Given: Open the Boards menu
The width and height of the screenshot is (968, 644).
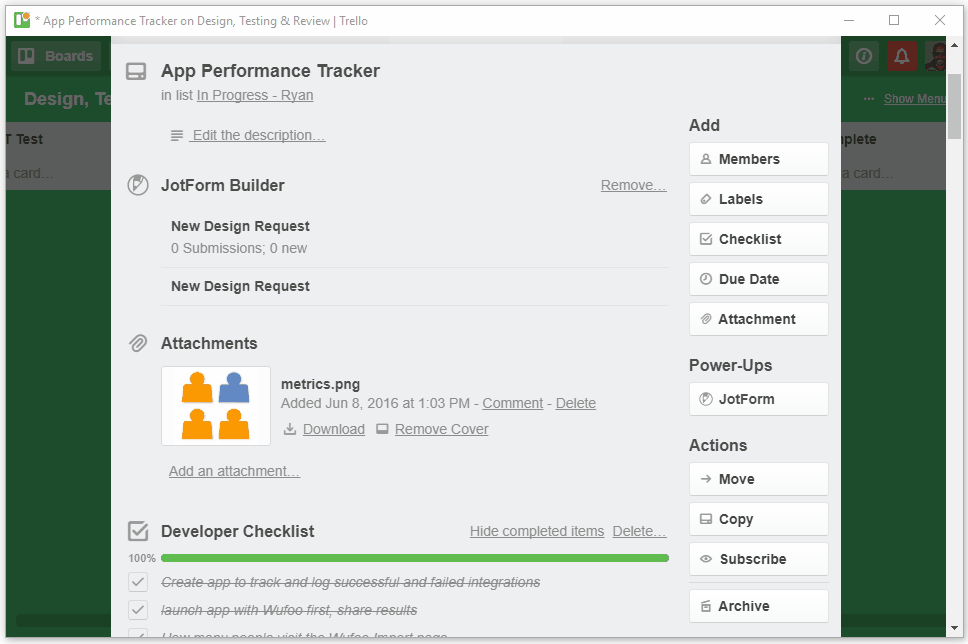Looking at the screenshot, I should pos(56,56).
